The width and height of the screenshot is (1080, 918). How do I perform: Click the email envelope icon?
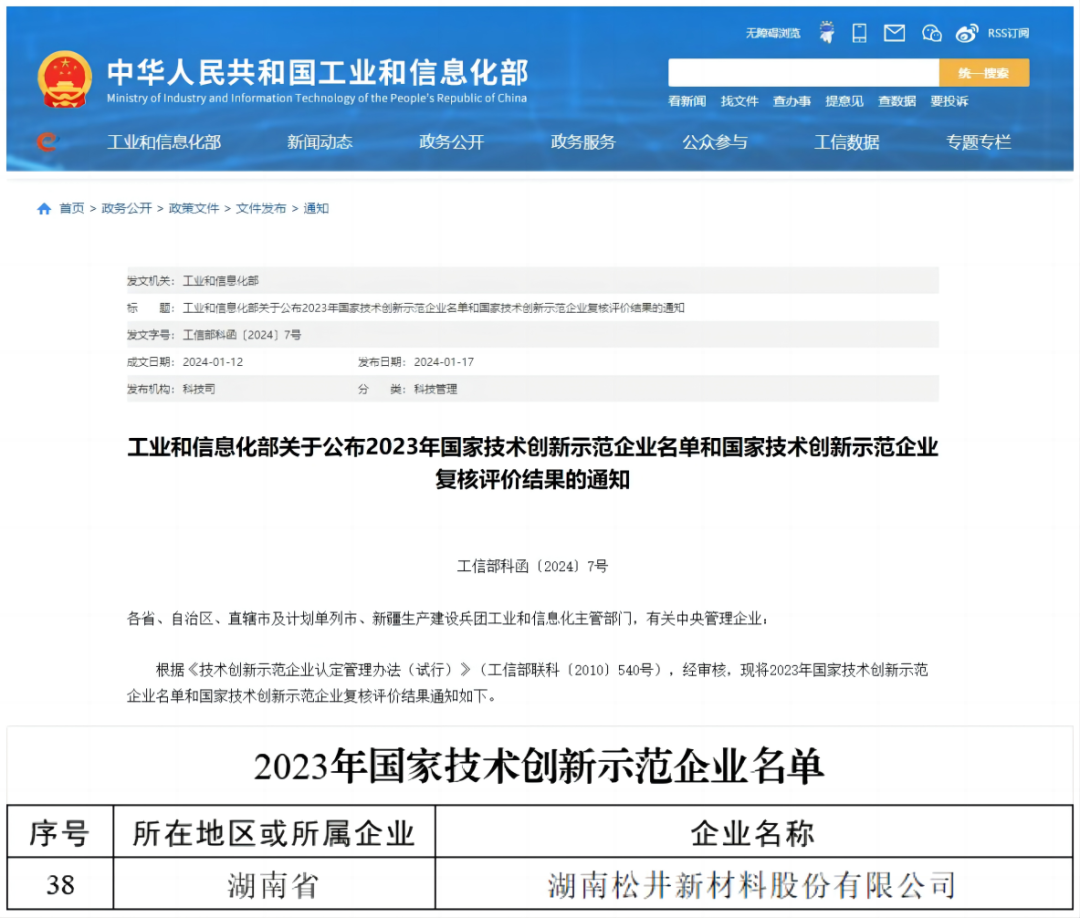[x=894, y=32]
